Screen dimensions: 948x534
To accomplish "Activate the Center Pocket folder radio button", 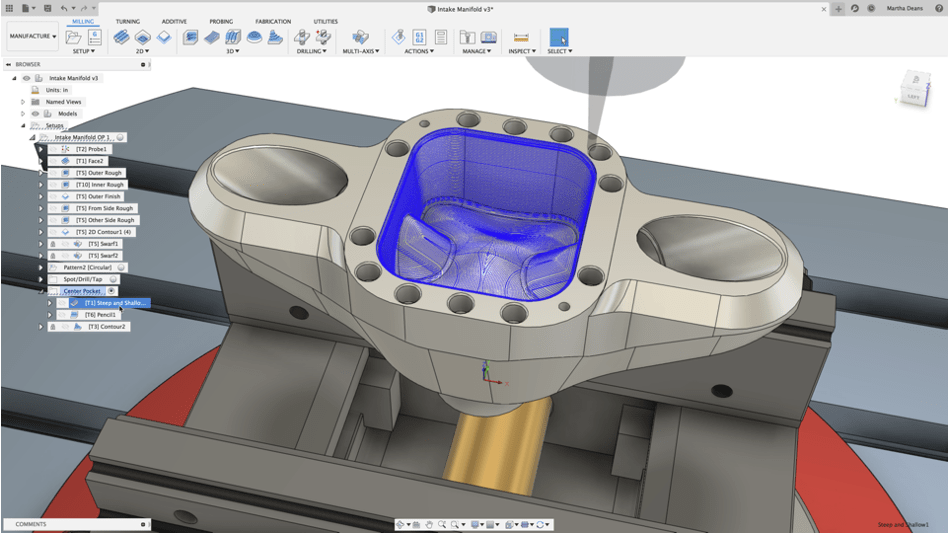I will point(112,291).
